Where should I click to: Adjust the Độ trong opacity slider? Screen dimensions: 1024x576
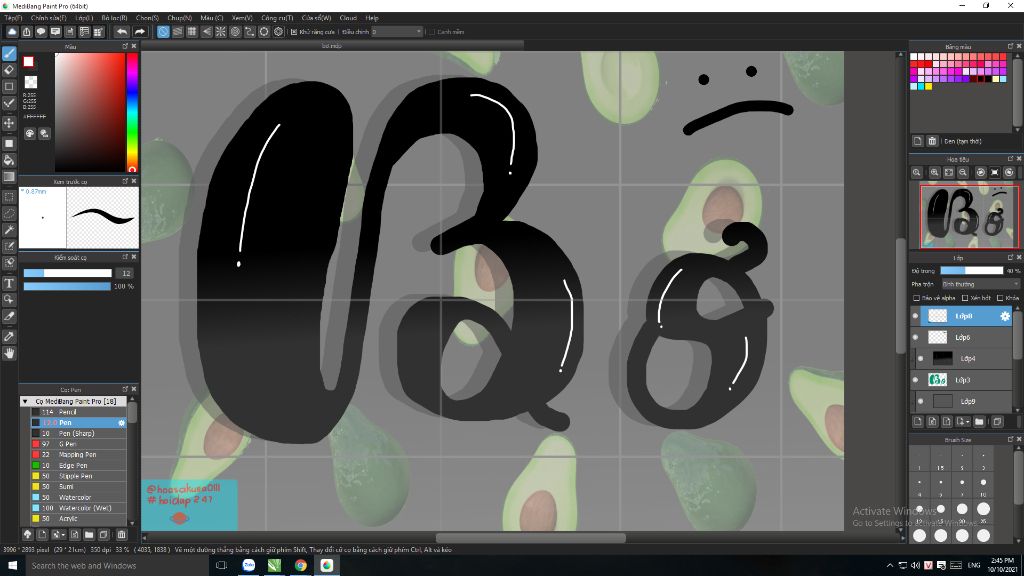pos(971,270)
